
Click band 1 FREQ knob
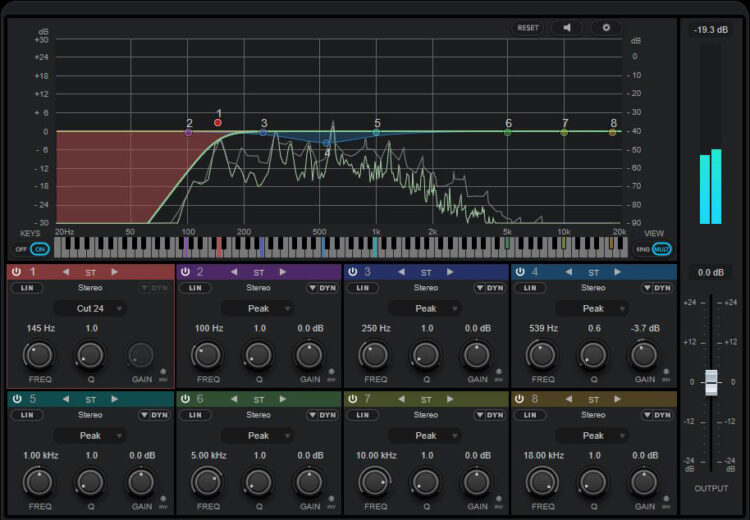pos(39,355)
